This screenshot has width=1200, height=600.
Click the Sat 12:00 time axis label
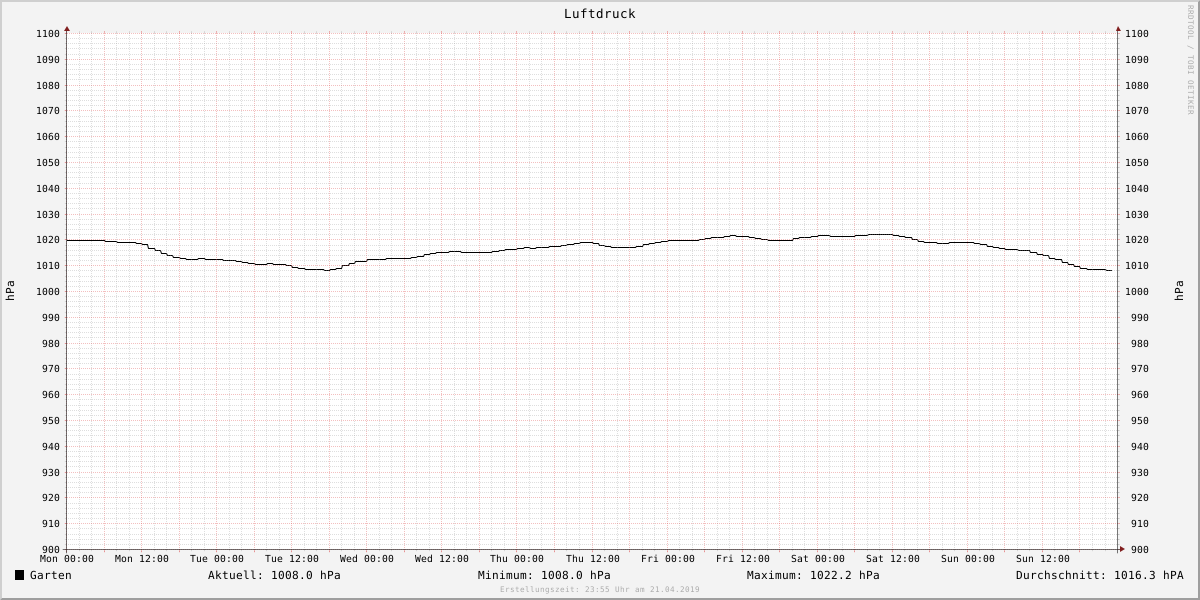893,559
